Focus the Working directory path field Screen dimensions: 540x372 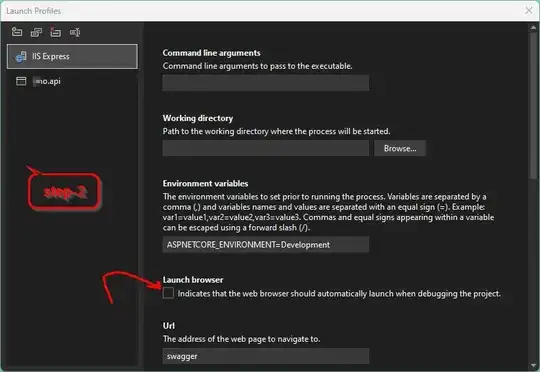coord(266,148)
